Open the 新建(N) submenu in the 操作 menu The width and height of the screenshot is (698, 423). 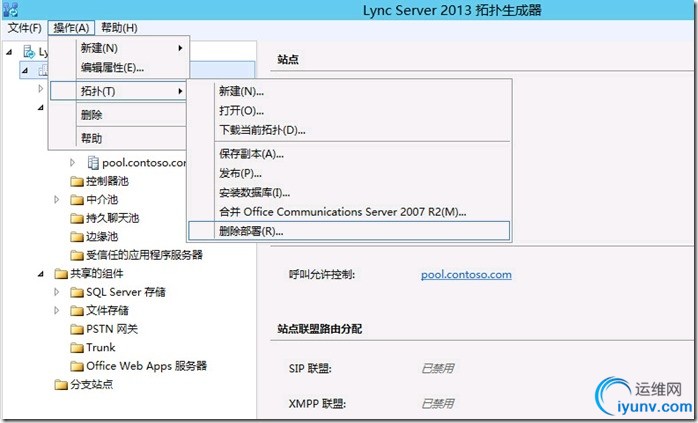pos(119,48)
